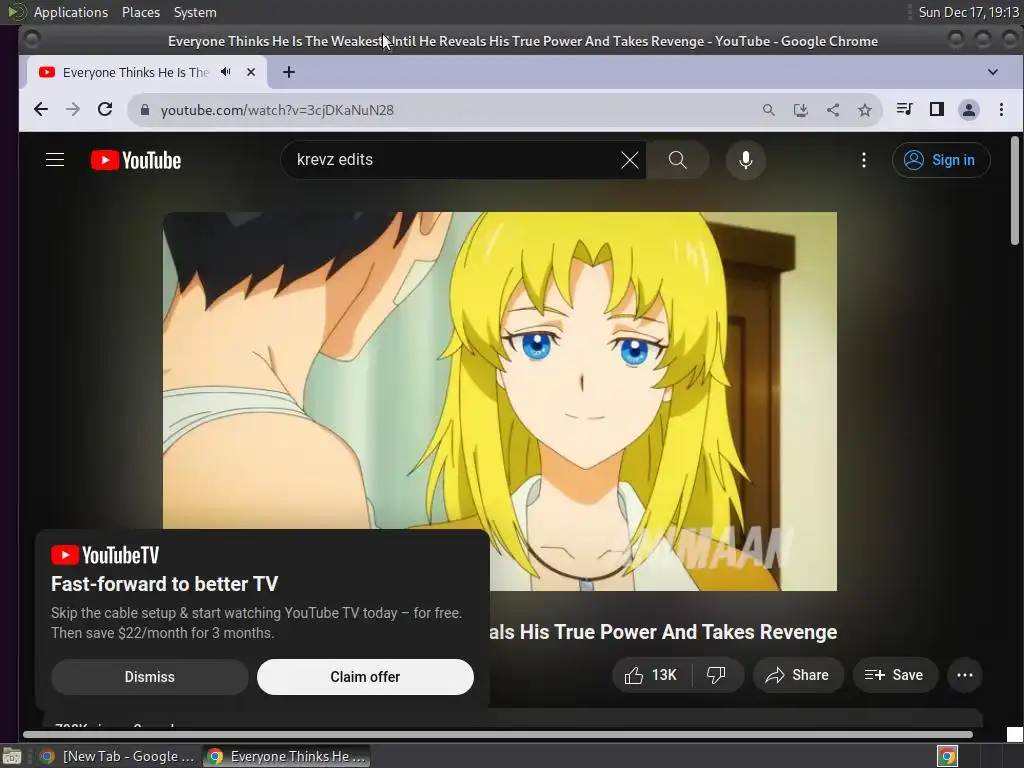
Task: Run the YouTube search with magnifier button
Action: click(x=678, y=160)
